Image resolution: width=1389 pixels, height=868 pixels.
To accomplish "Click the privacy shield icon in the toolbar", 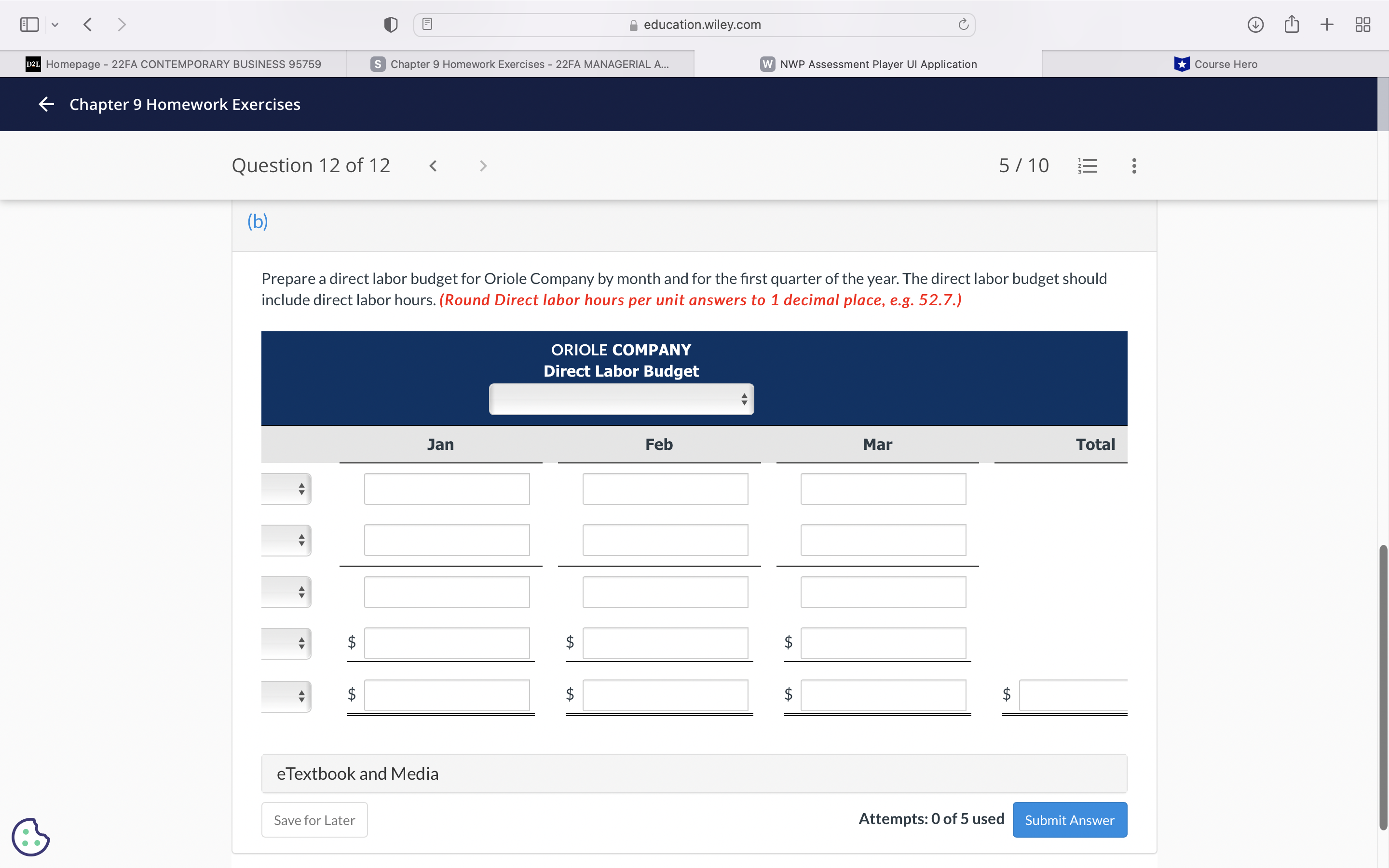I will [x=390, y=24].
